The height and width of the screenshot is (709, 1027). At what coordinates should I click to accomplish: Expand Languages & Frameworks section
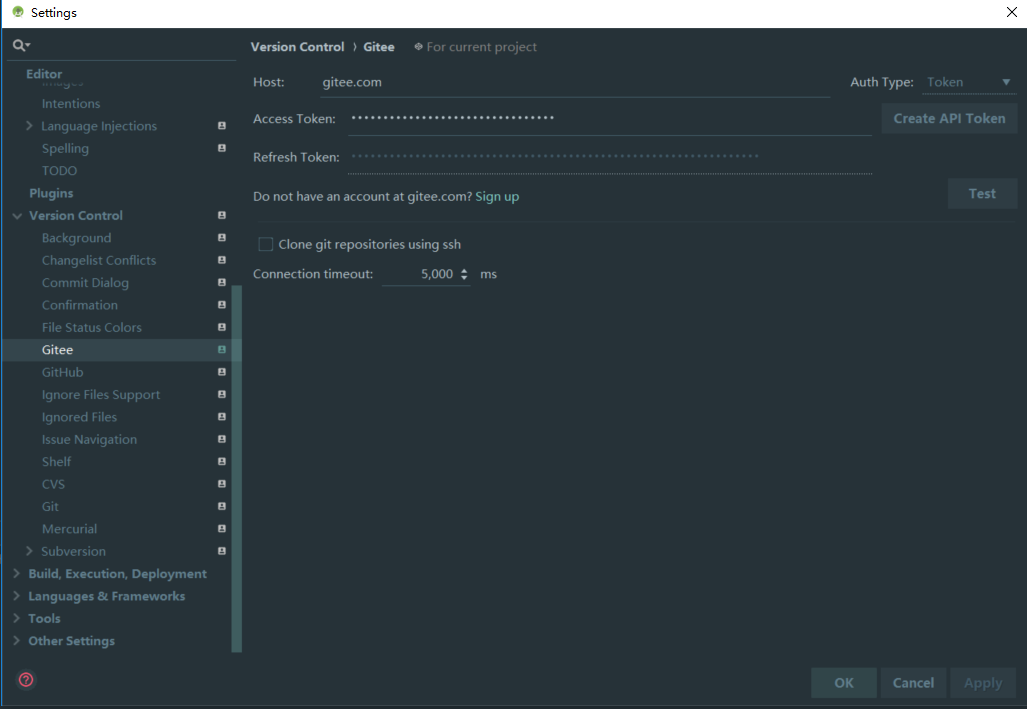(16, 596)
